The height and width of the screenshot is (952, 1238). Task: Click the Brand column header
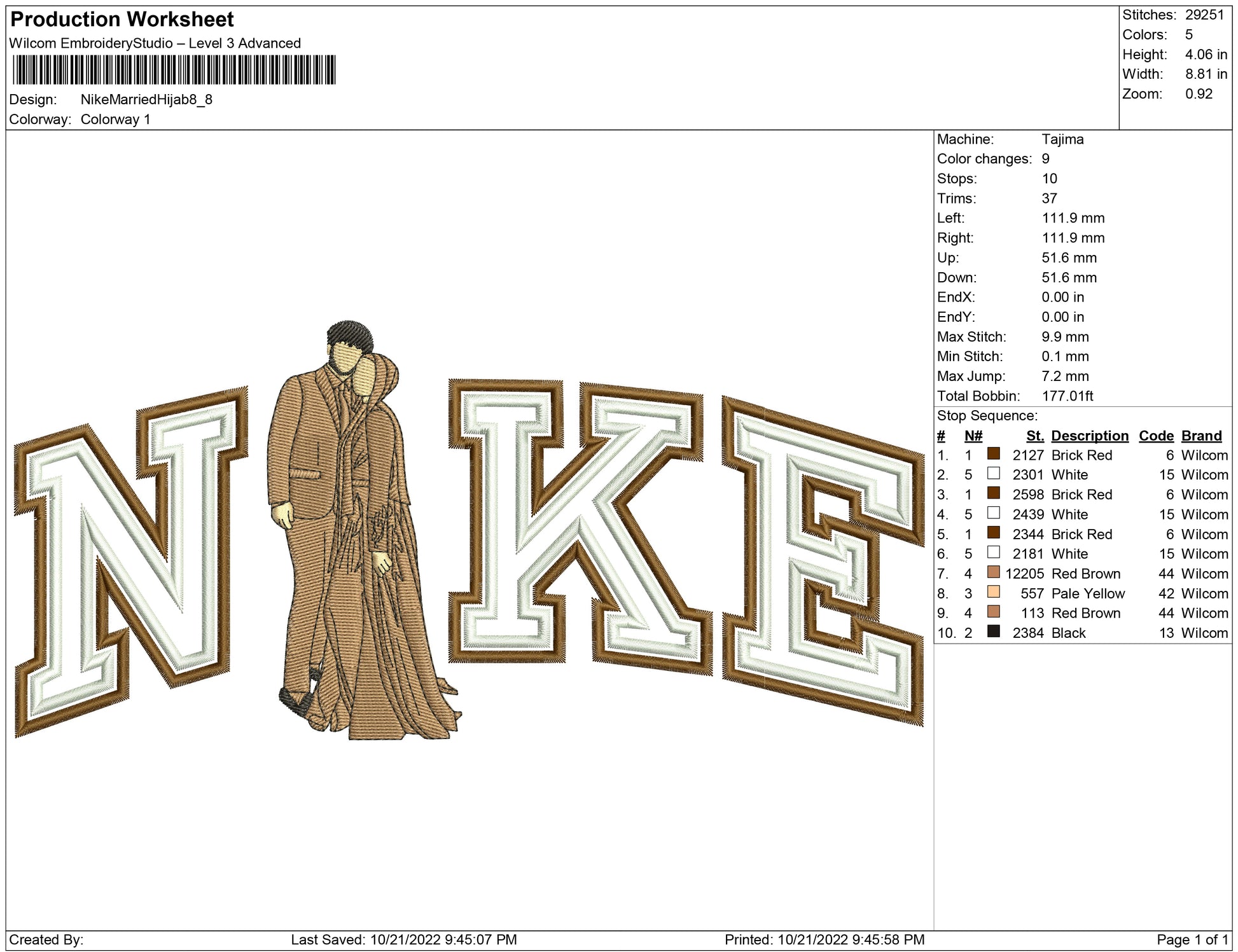pyautogui.click(x=1201, y=436)
